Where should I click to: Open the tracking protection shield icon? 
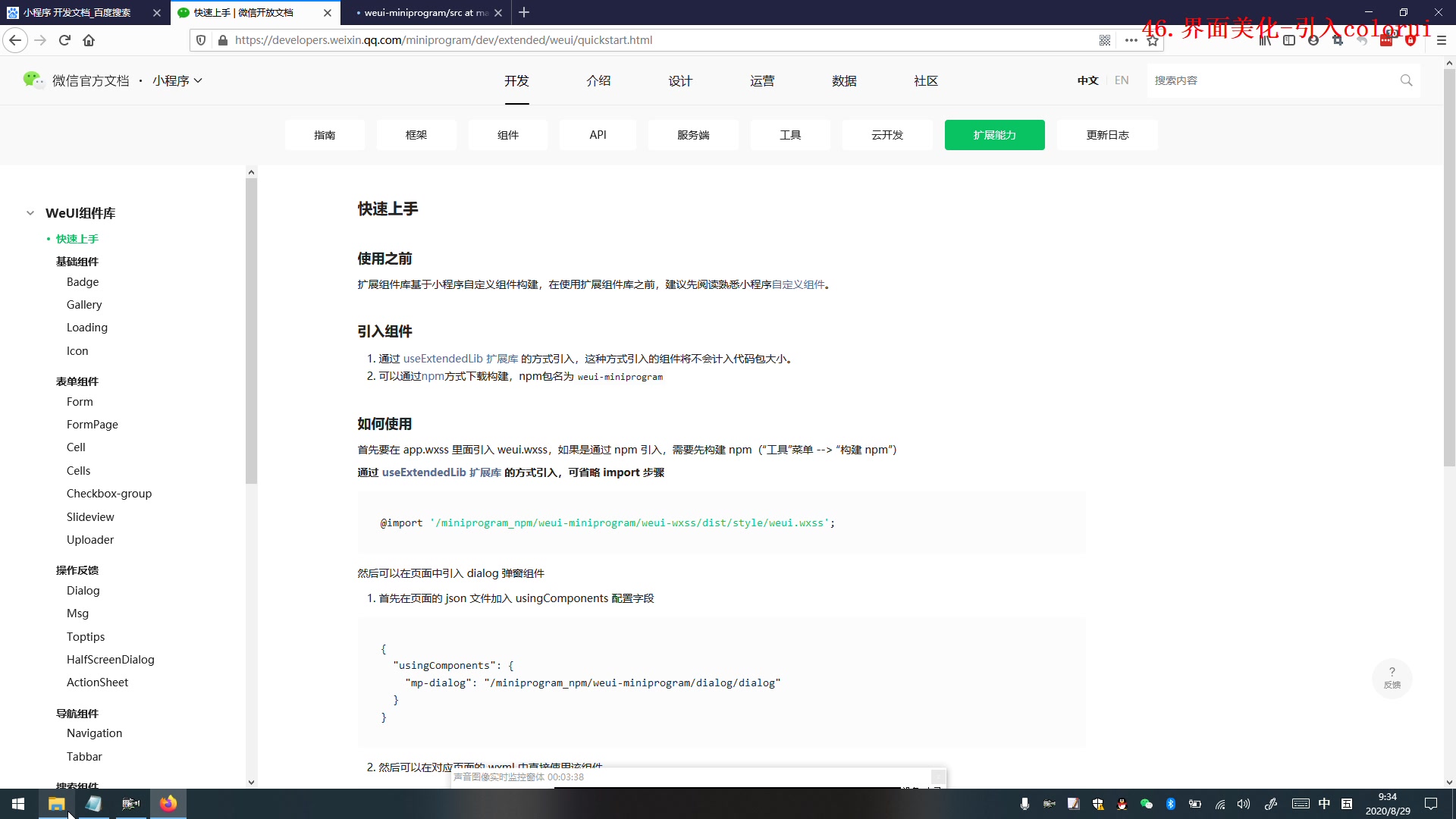click(201, 40)
